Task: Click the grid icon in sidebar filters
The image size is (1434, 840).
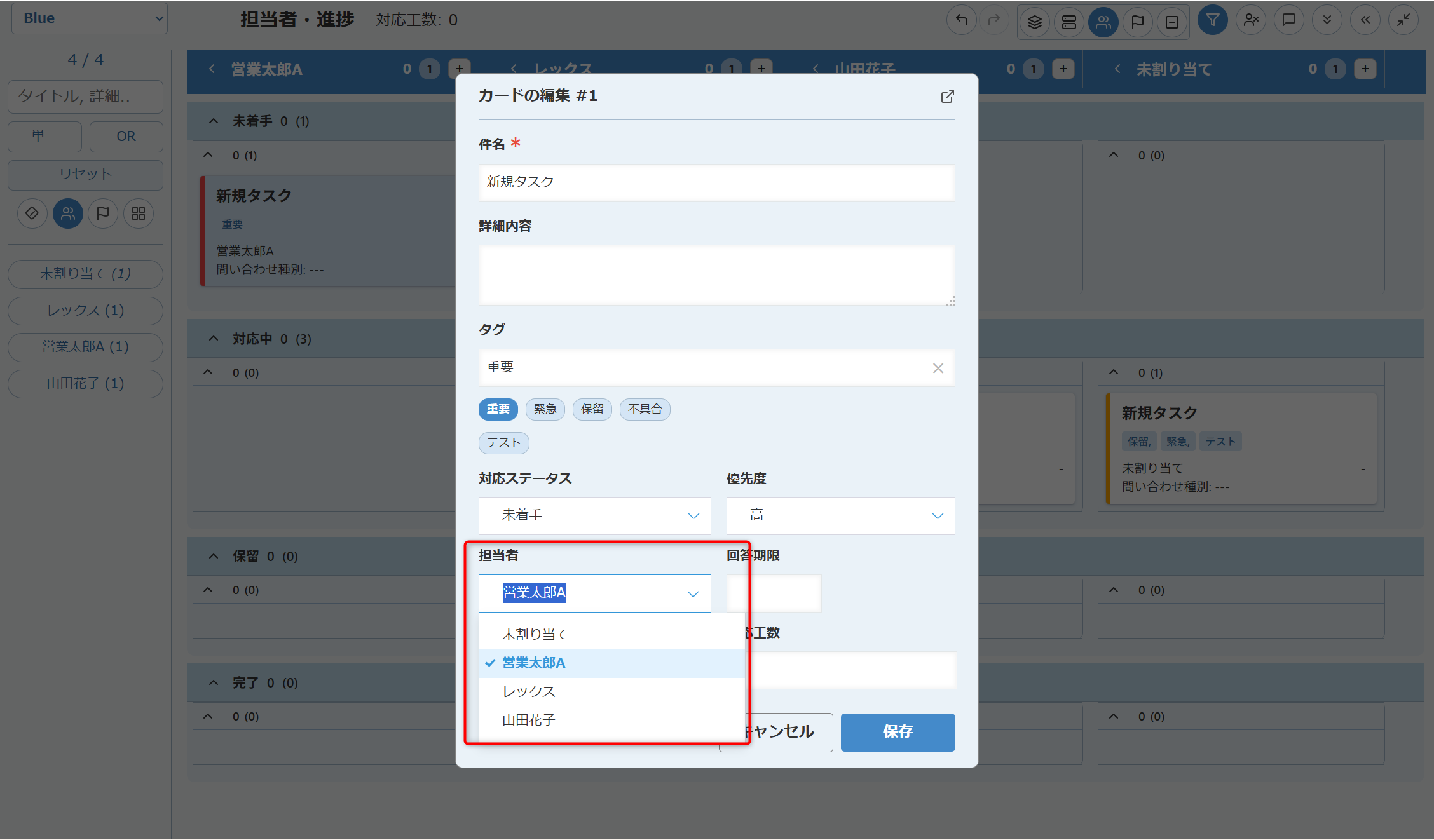Action: pyautogui.click(x=139, y=213)
